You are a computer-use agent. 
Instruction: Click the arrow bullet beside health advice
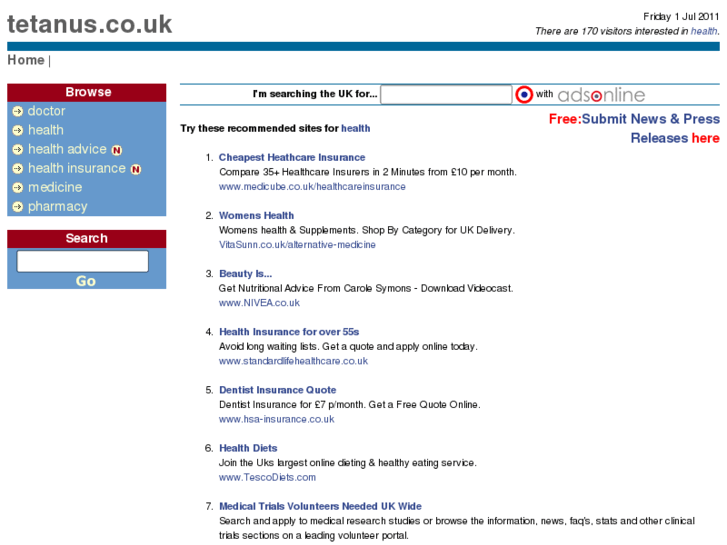pos(18,149)
